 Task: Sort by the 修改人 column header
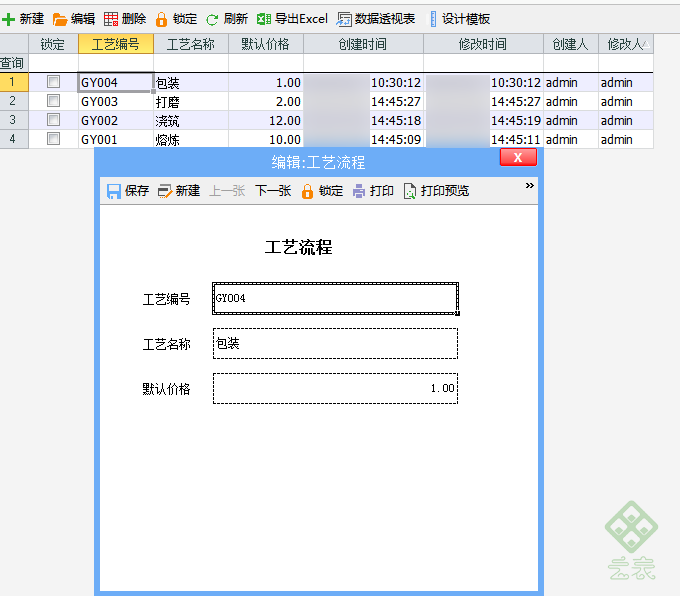pyautogui.click(x=626, y=44)
